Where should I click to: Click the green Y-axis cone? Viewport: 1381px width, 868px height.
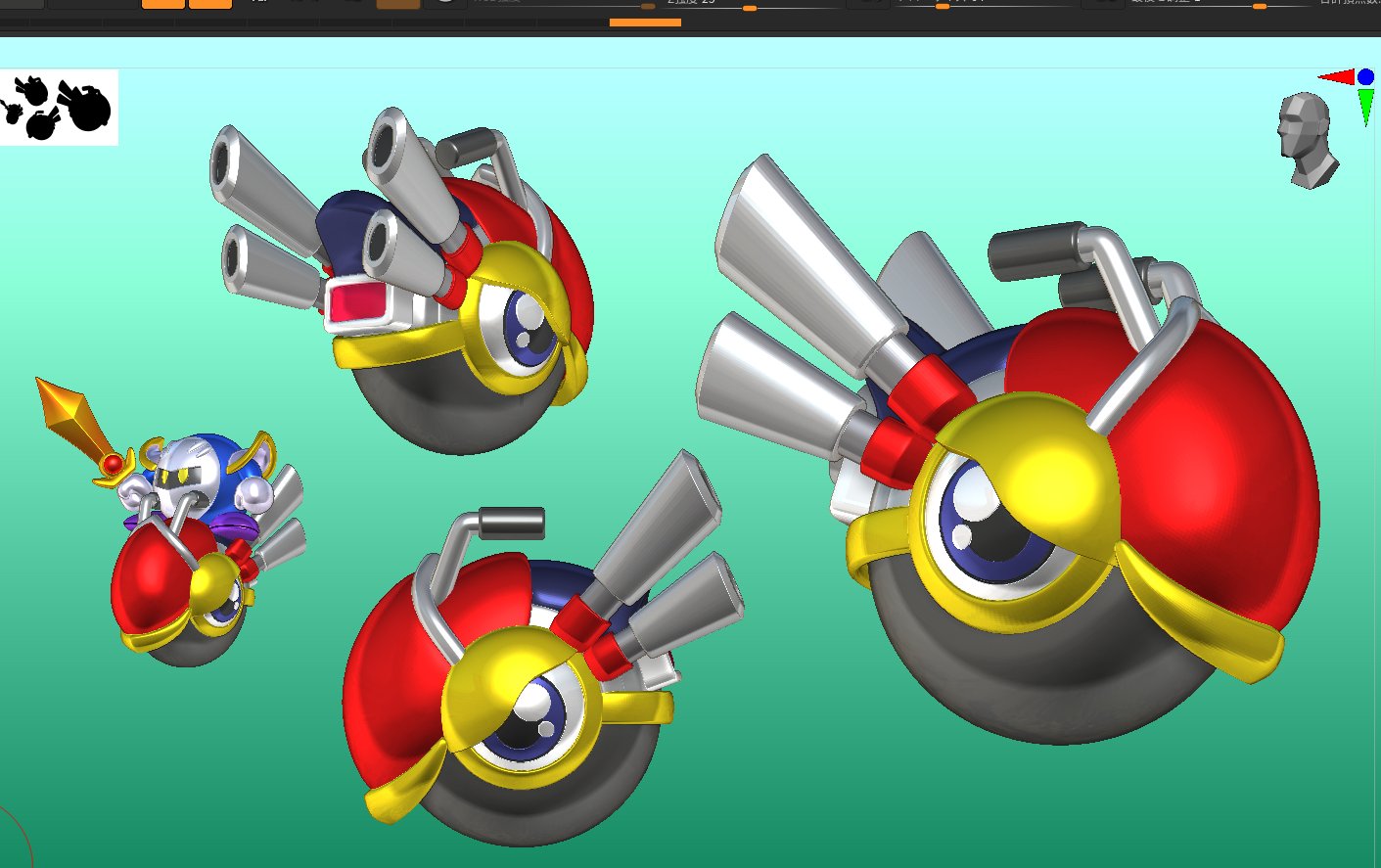[x=1366, y=107]
